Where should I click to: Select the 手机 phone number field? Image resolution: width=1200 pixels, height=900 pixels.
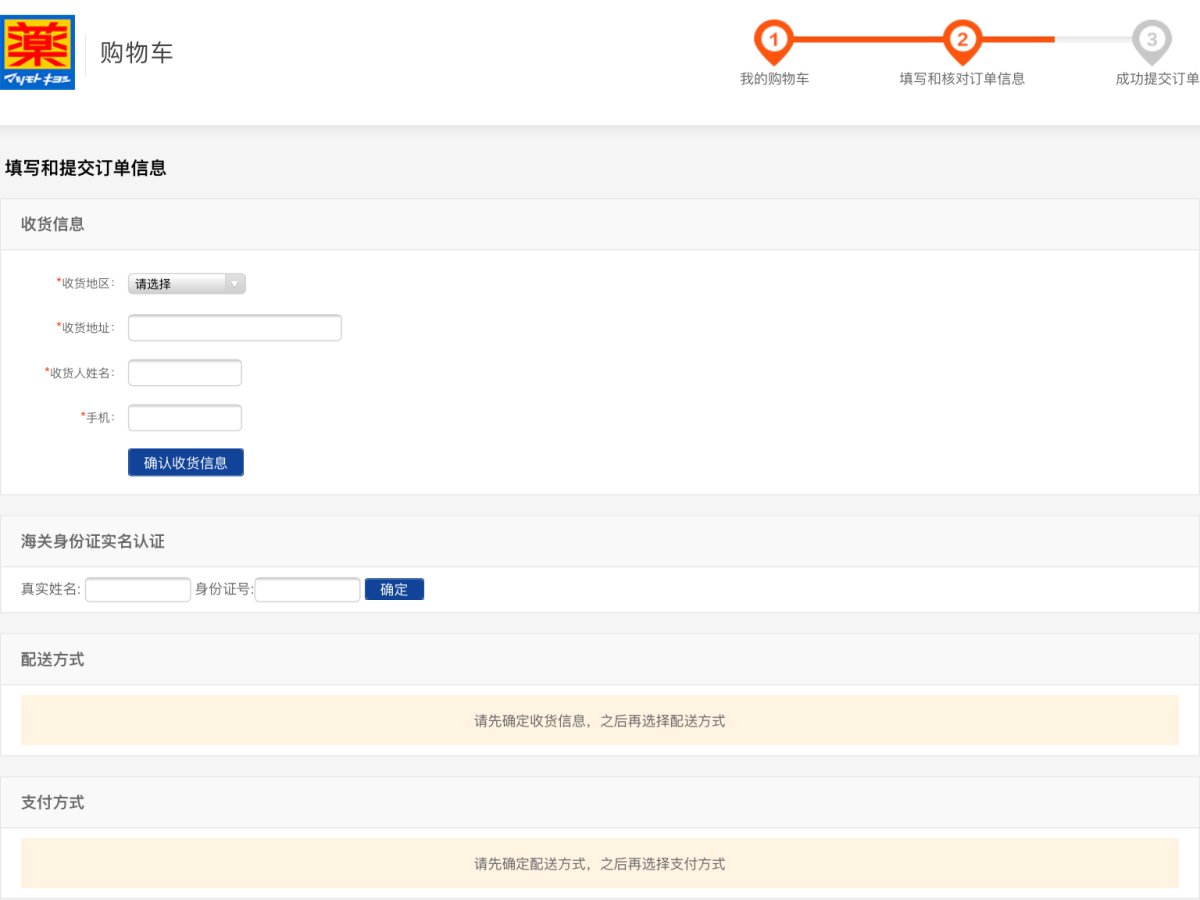click(185, 418)
